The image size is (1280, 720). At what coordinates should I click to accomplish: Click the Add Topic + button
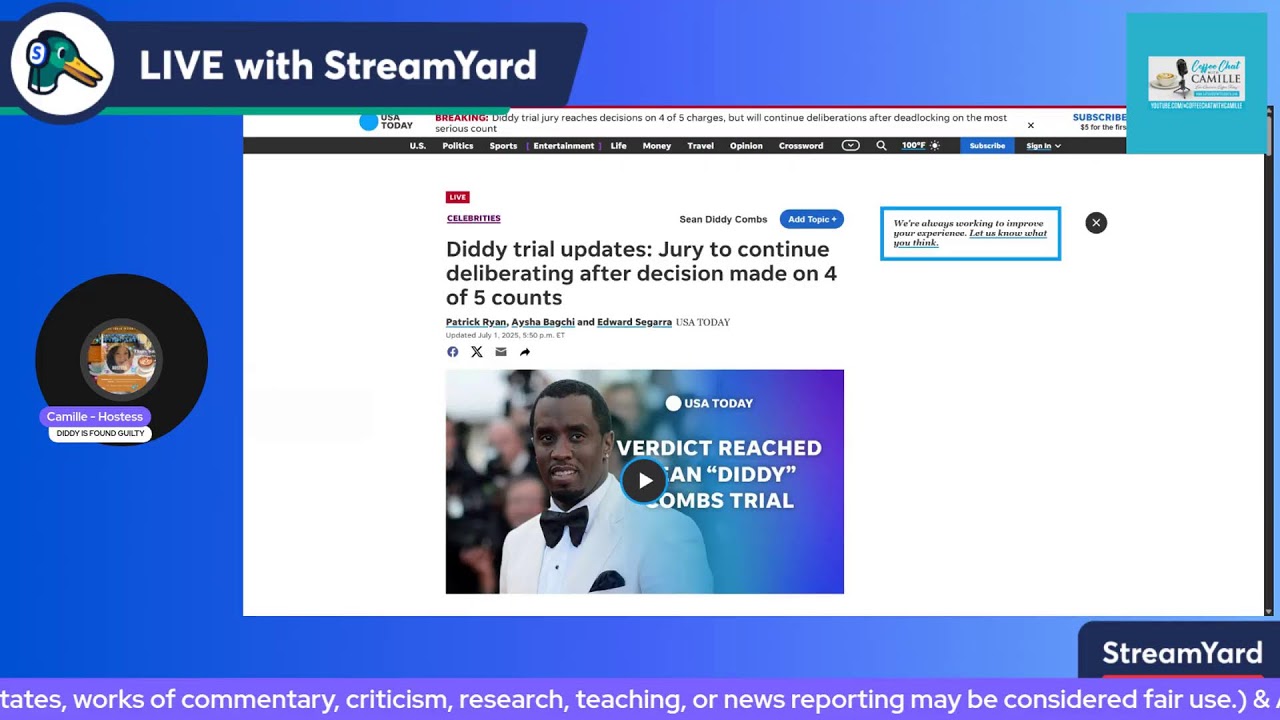(x=812, y=219)
